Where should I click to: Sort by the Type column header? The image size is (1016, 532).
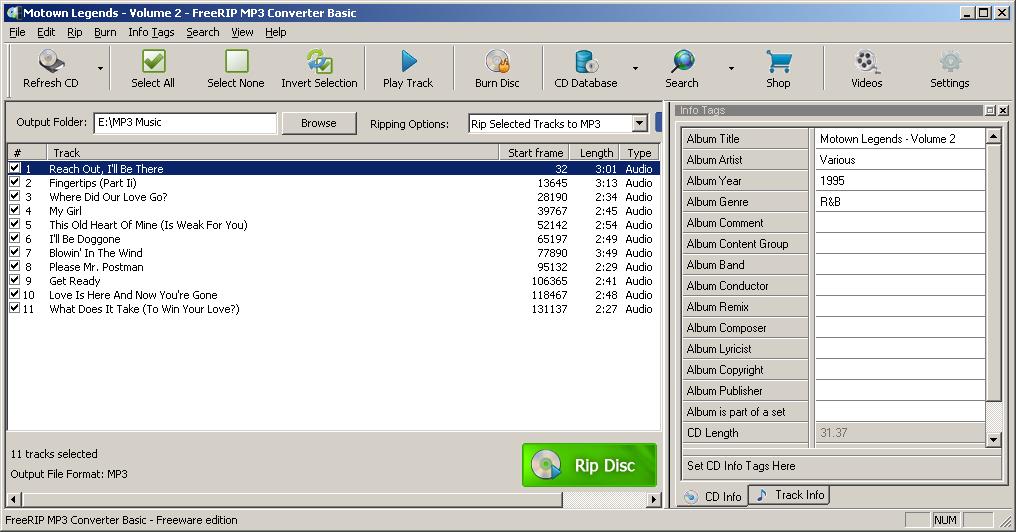(x=640, y=153)
